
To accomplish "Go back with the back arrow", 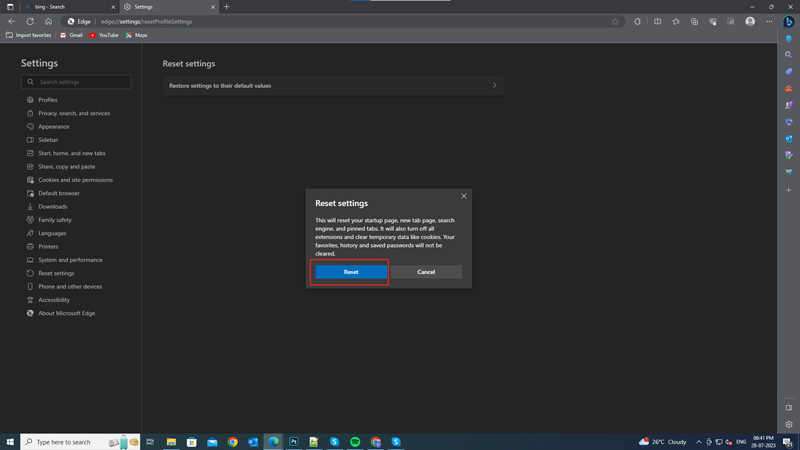I will pyautogui.click(x=12, y=21).
